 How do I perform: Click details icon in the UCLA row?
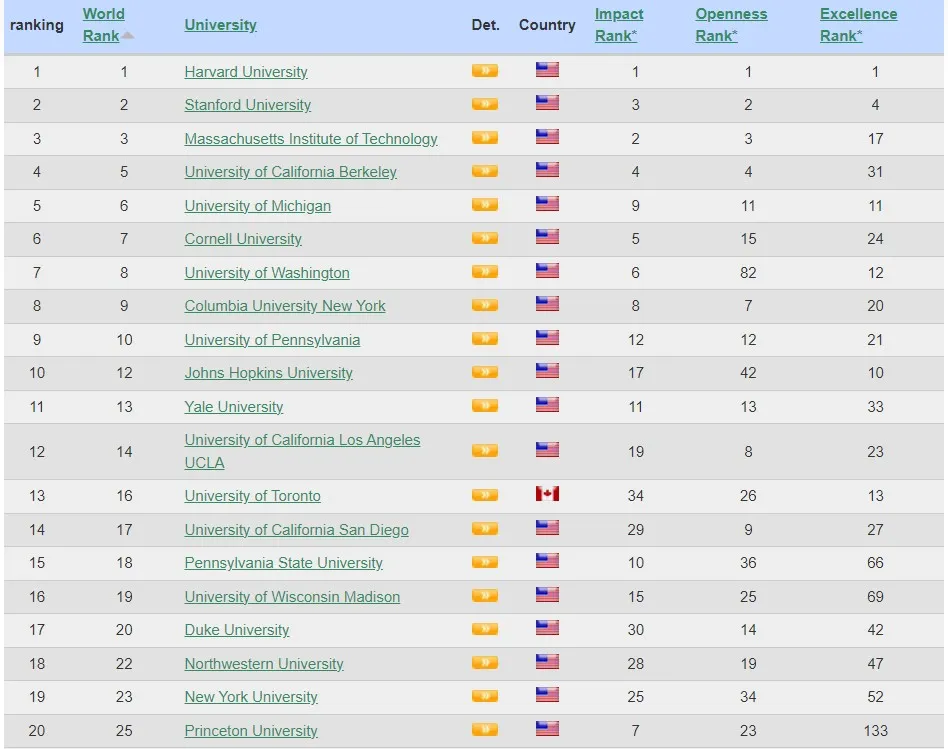pos(485,451)
